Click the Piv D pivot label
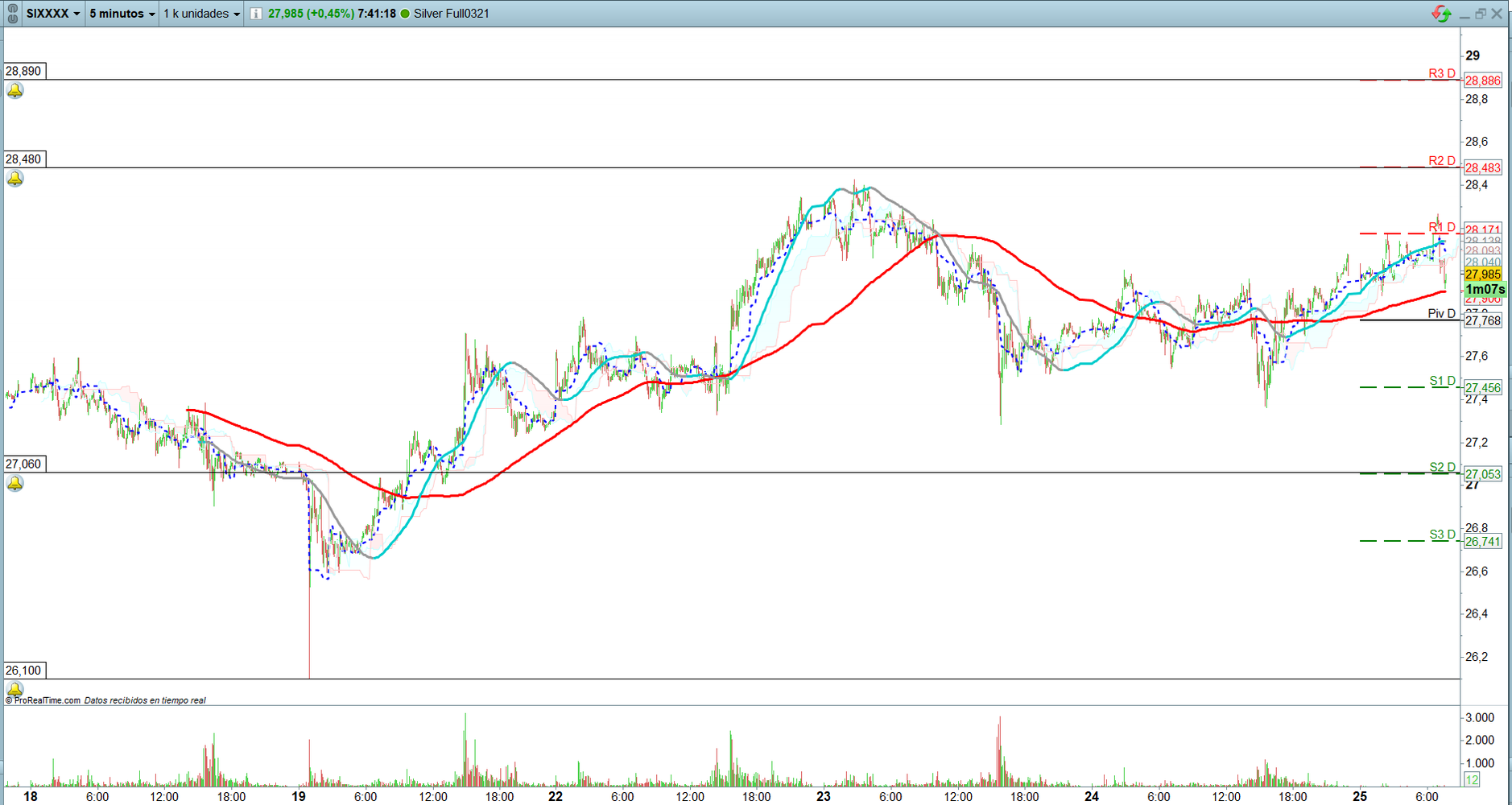Viewport: 1512px width, 805px height. [1442, 313]
